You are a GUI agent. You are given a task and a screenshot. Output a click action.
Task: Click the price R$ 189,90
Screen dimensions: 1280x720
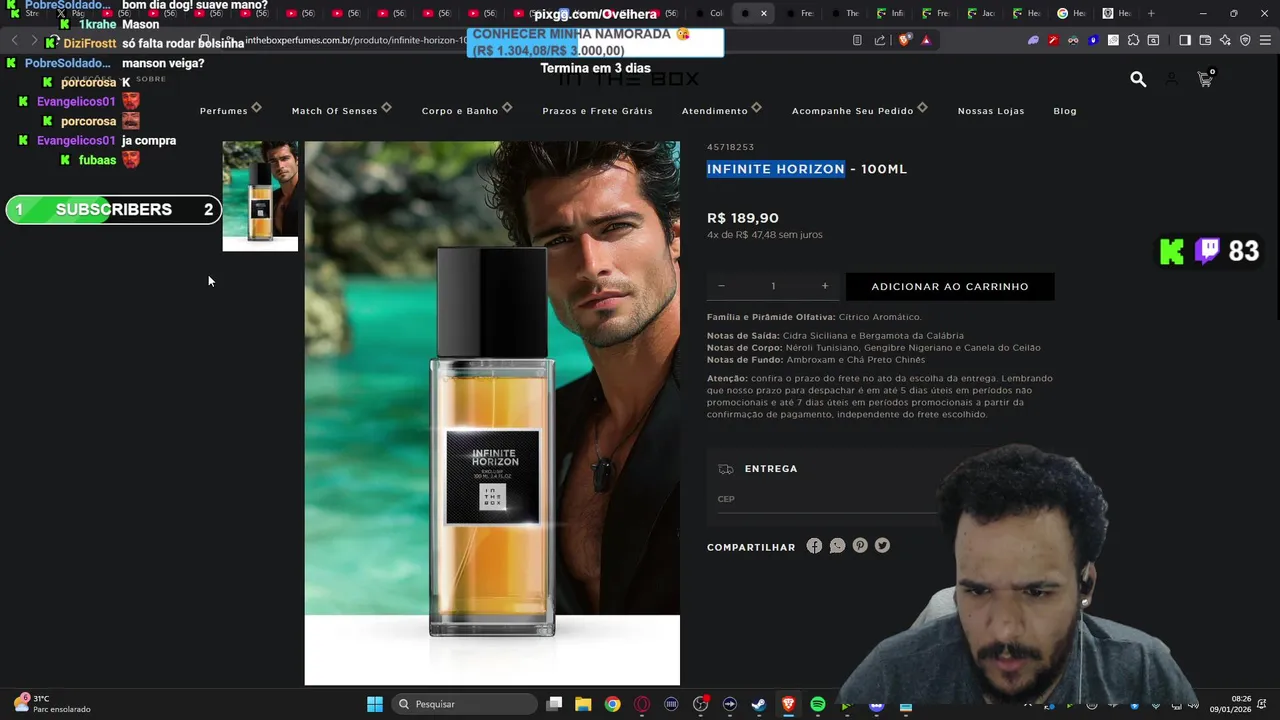click(x=743, y=218)
